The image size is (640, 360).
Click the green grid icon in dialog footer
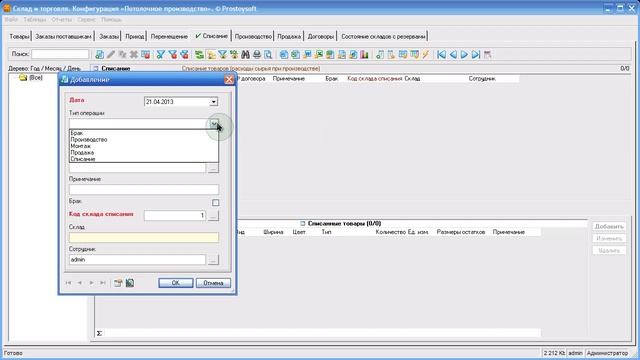tap(130, 283)
